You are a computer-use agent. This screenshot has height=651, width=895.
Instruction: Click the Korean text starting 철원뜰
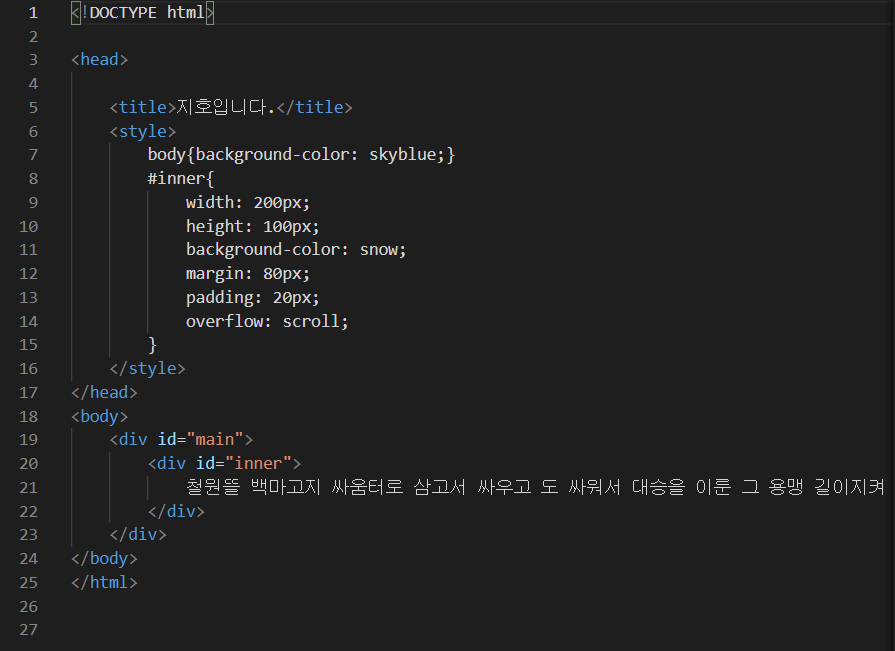coord(535,487)
